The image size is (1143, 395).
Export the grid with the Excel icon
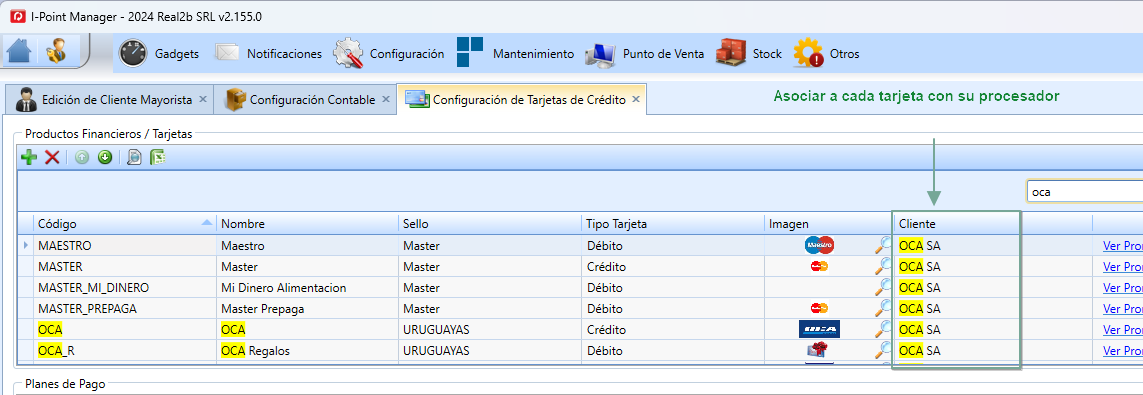pos(157,157)
